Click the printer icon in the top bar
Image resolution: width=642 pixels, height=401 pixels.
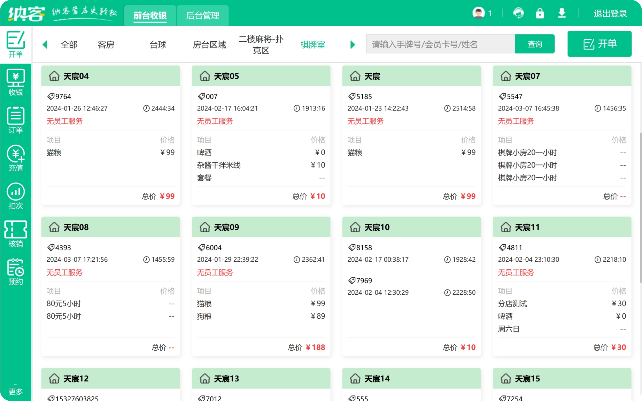point(517,13)
